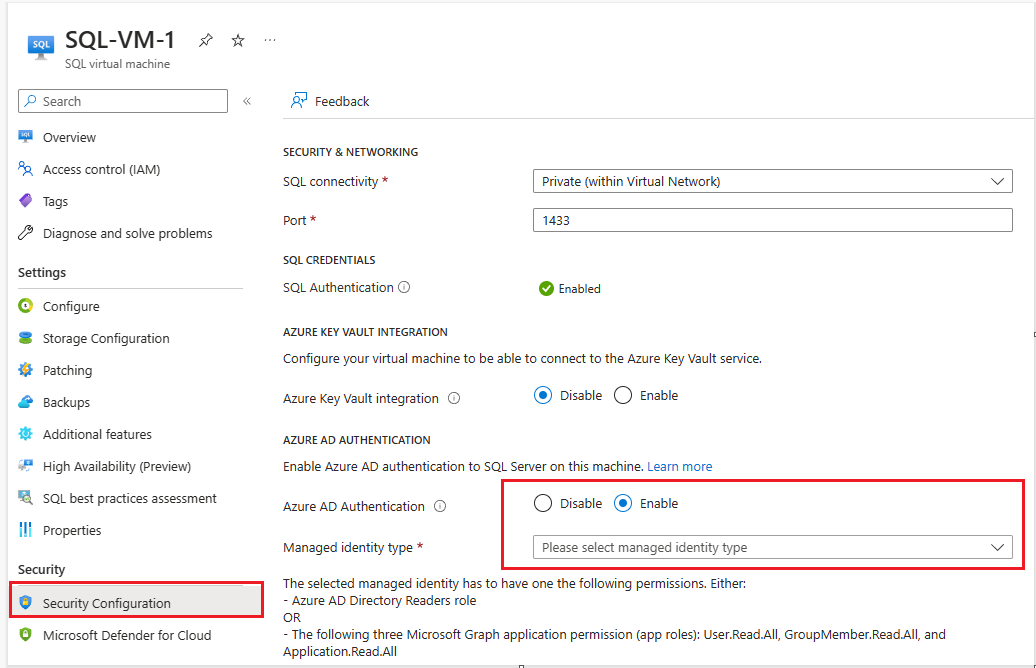Show info tooltip for Azure Key Vault integration
1036x668 pixels.
454,398
